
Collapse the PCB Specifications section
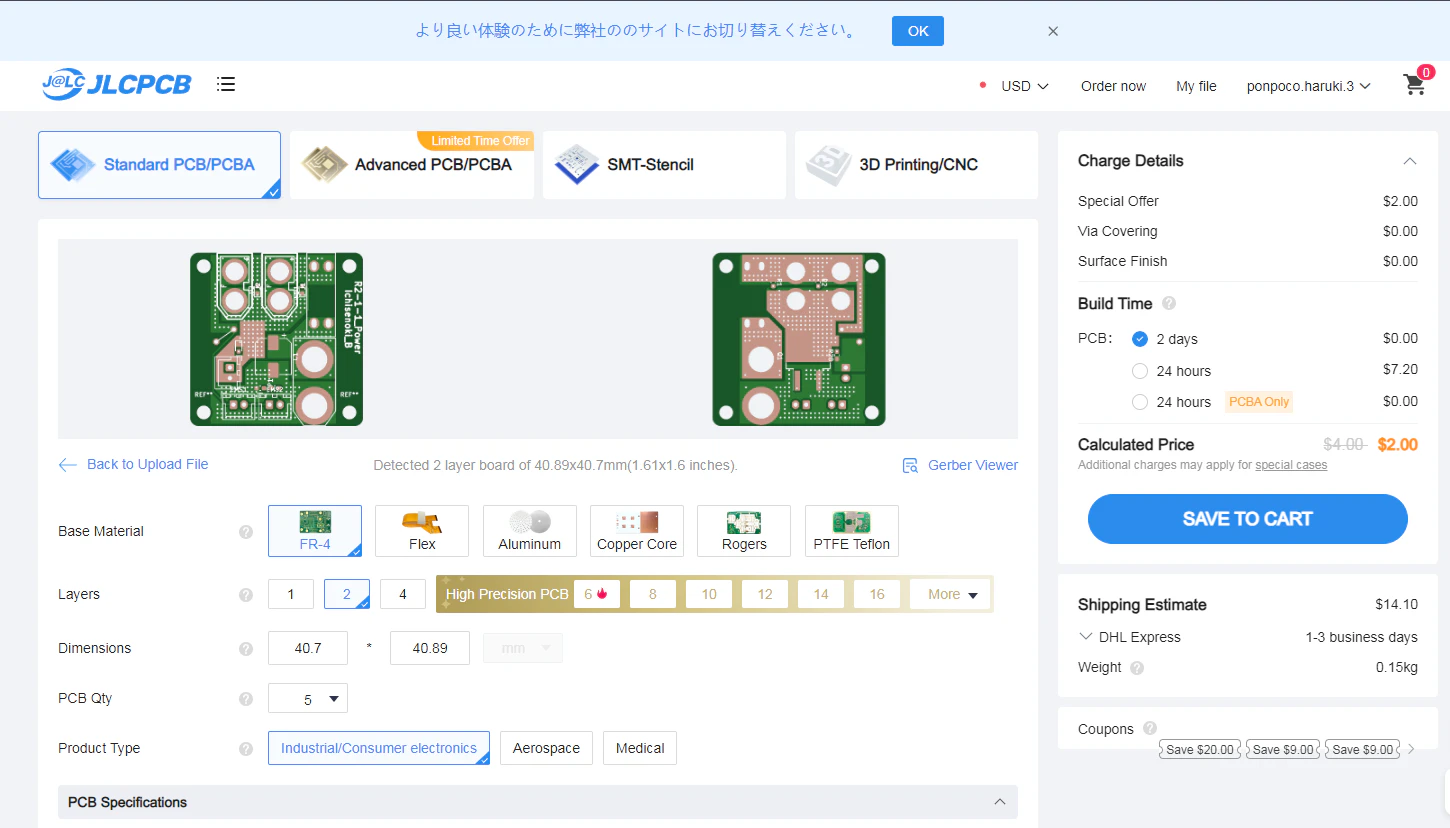pos(999,802)
